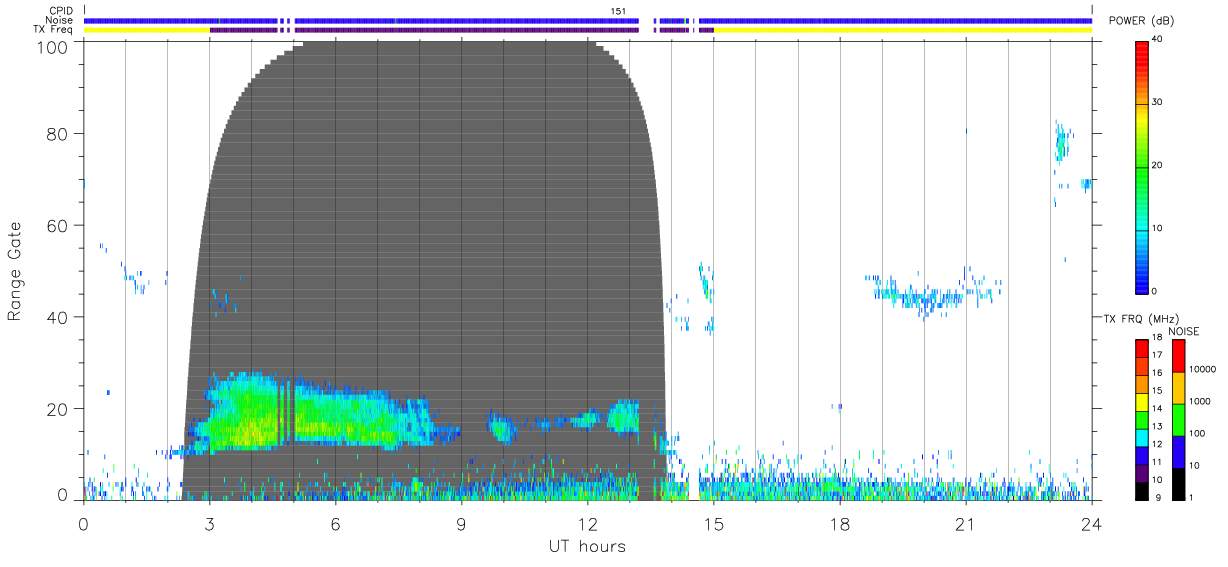
Task: Click range gate tick label '40'
Action: click(58, 318)
